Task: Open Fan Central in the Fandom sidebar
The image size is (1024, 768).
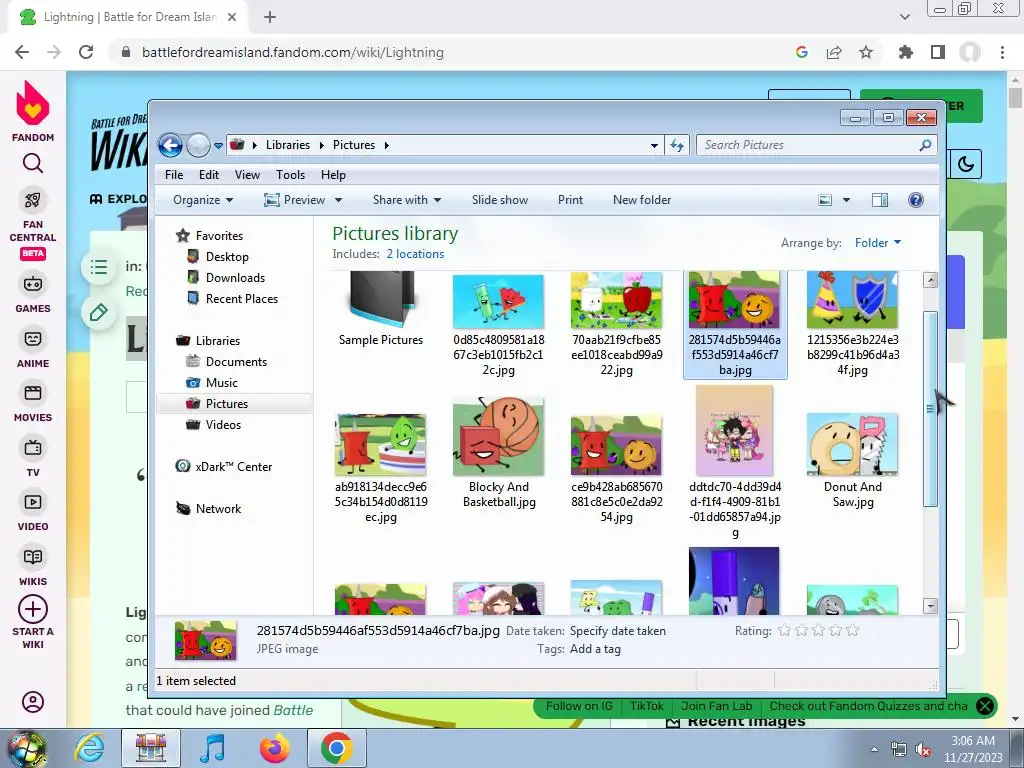Action: point(33,225)
